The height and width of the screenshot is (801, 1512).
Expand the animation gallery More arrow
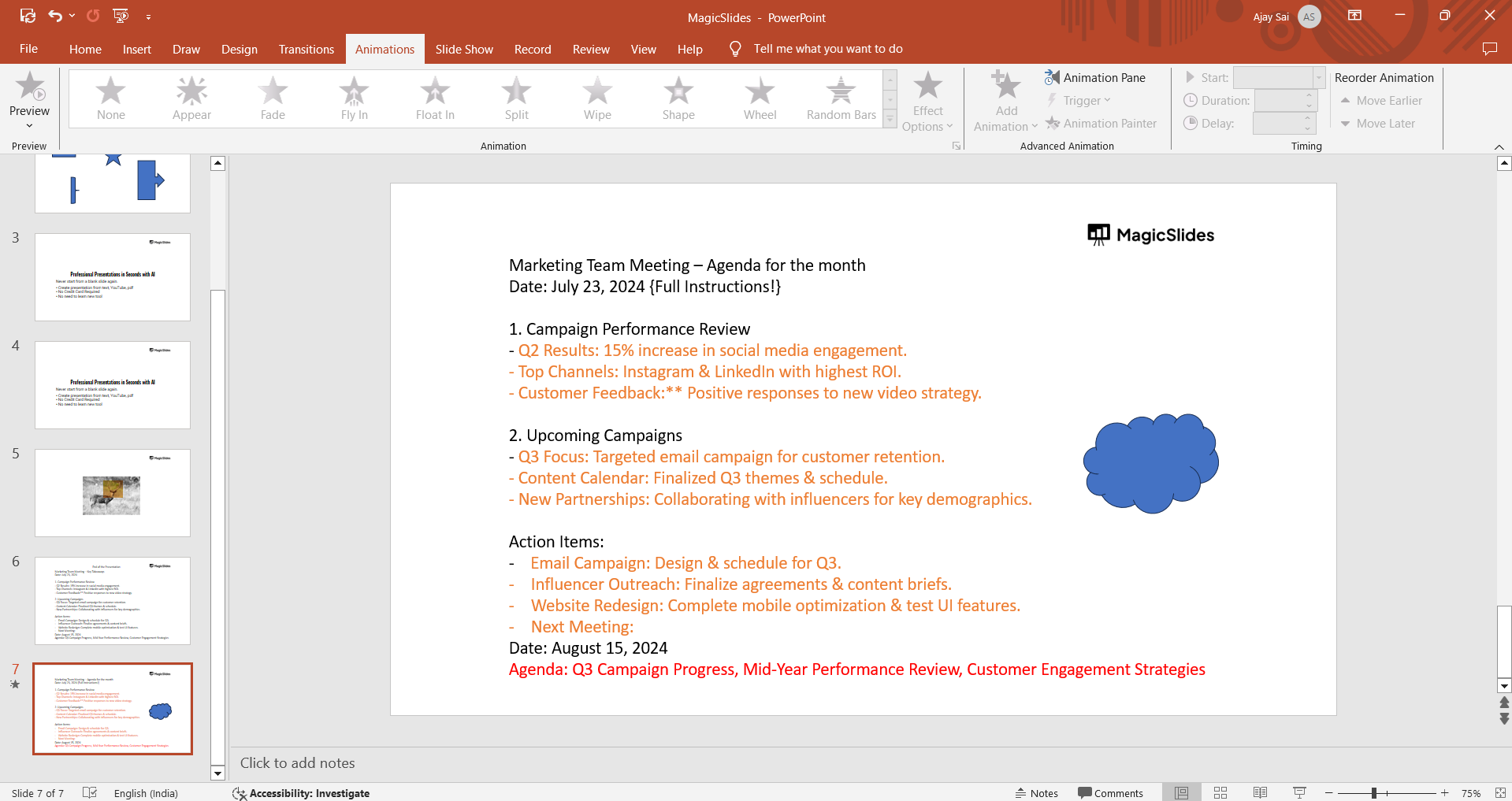pos(890,120)
